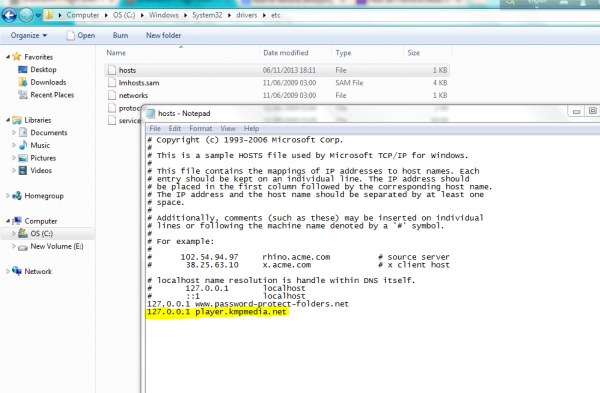This screenshot has width=600, height=393.
Task: Open the Documents library
Action: 49,132
